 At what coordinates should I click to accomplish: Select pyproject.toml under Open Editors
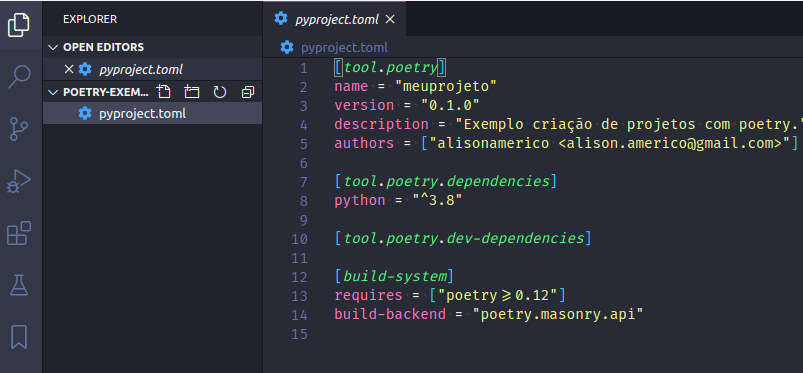click(x=153, y=69)
